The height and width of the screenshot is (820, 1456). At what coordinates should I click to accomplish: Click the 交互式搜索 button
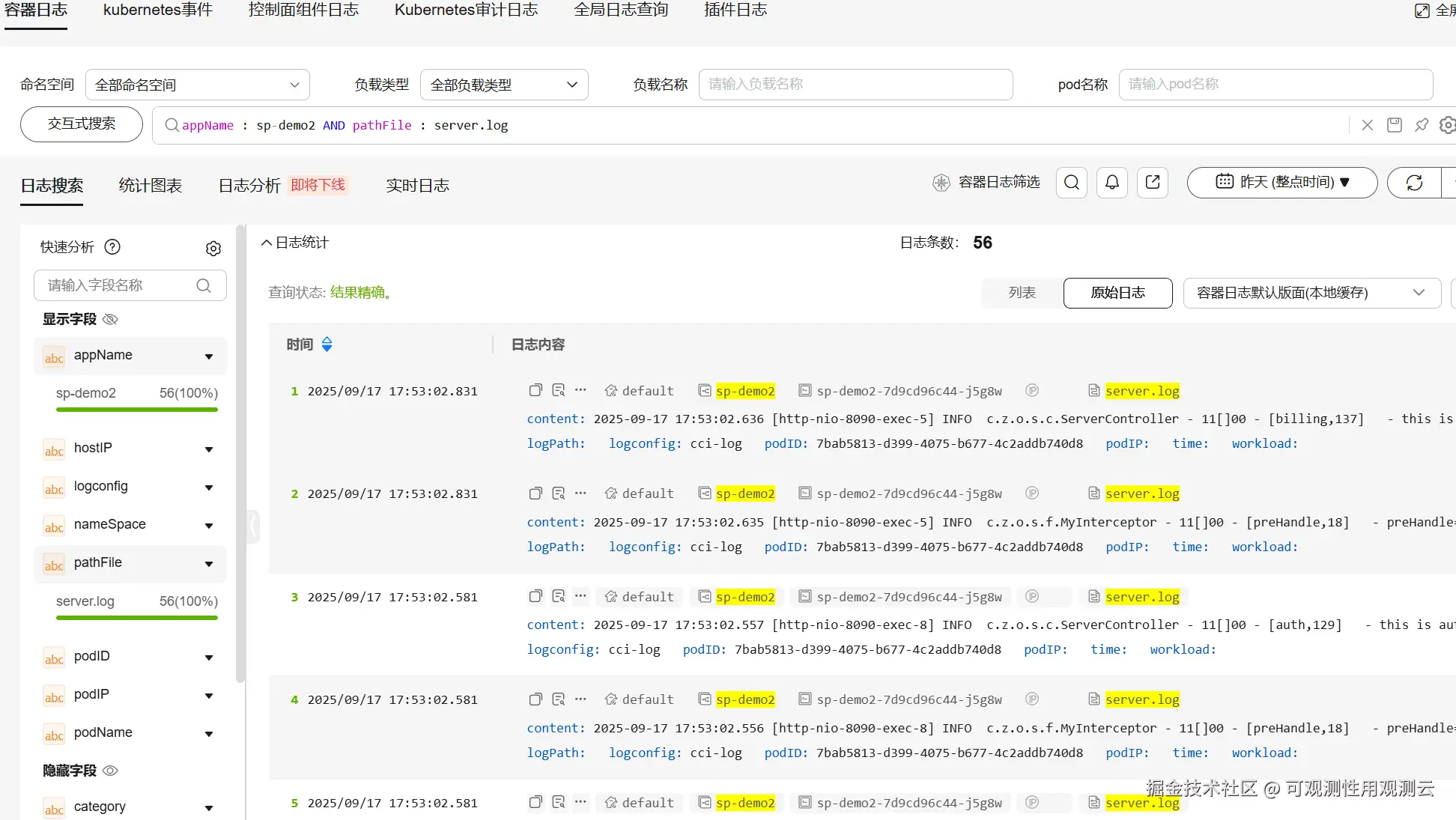82,124
